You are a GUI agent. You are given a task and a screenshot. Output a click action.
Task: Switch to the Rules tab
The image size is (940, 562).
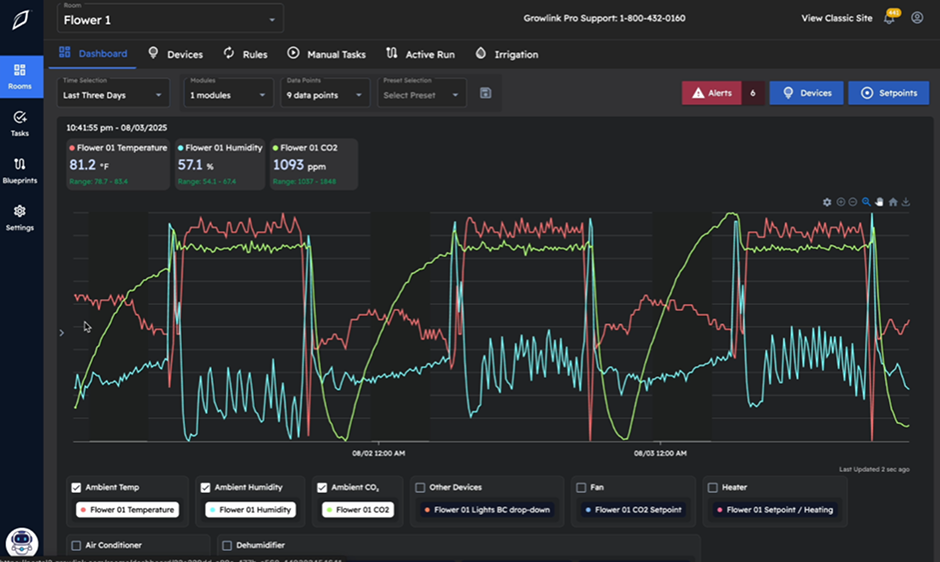(x=245, y=54)
